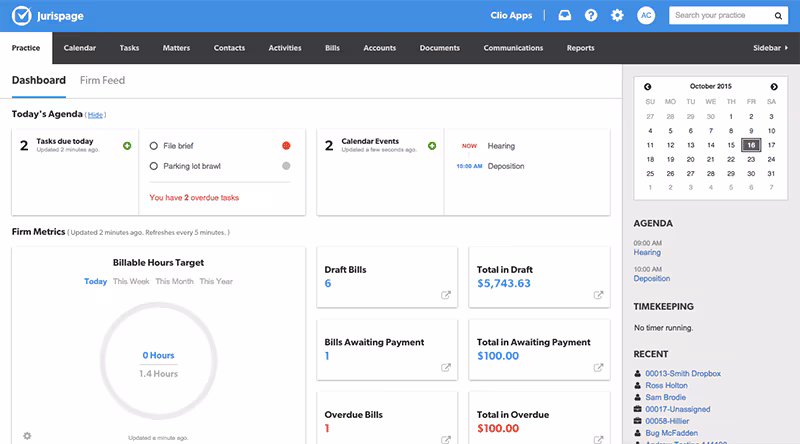
Task: Add a calendar event with green plus
Action: [432, 146]
